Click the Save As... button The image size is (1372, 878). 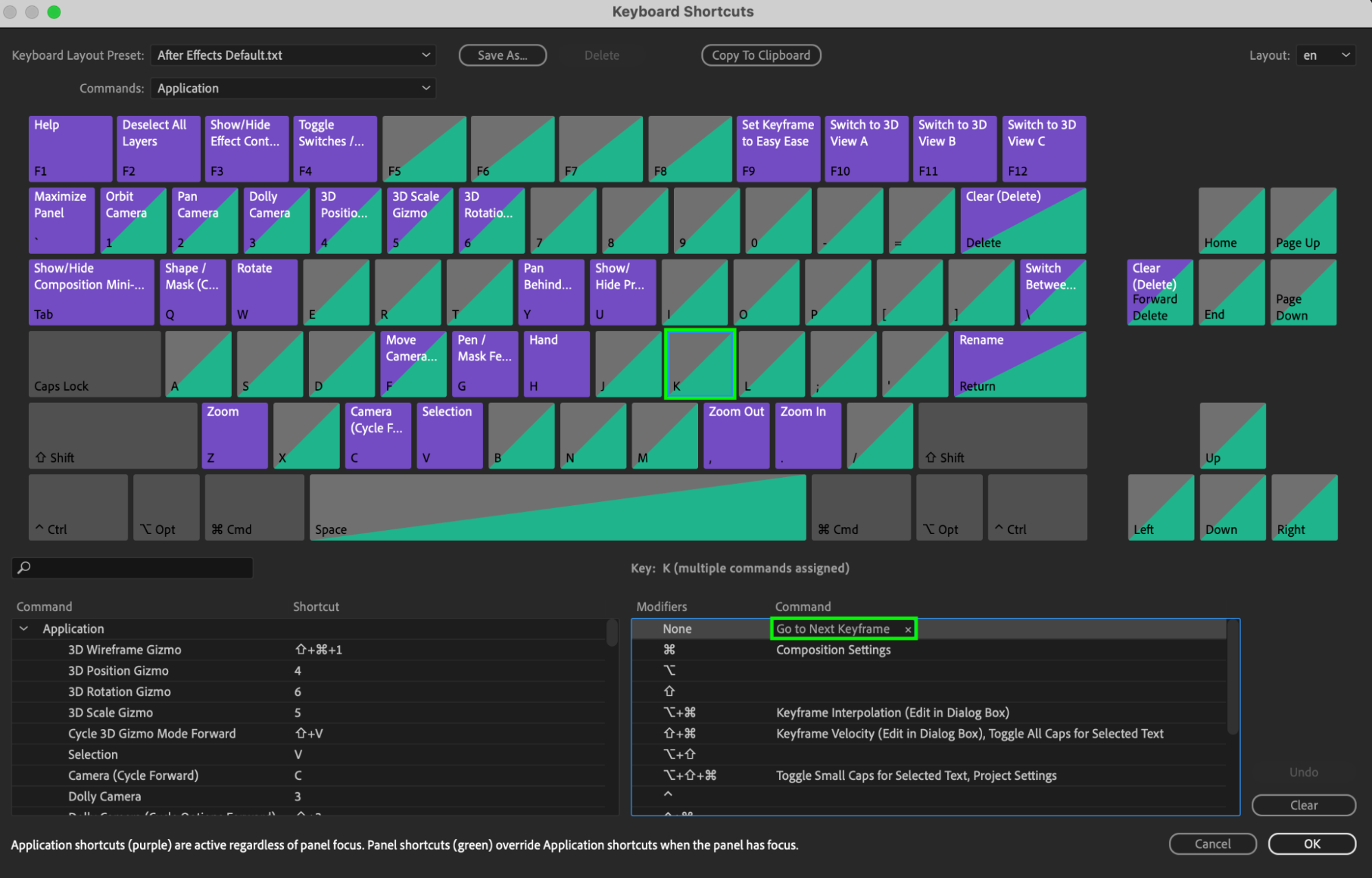(502, 55)
